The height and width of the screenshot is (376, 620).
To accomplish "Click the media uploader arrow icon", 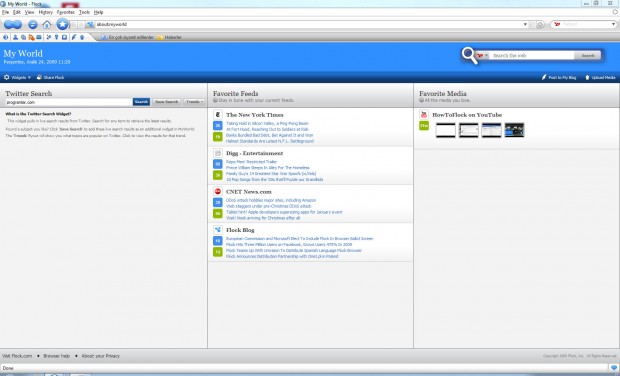I will pyautogui.click(x=82, y=37).
